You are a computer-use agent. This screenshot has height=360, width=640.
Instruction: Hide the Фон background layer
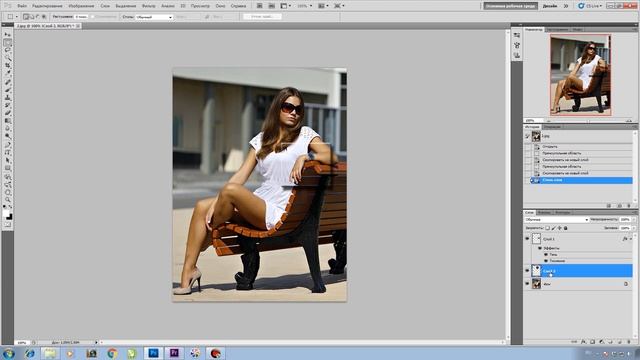(527, 284)
